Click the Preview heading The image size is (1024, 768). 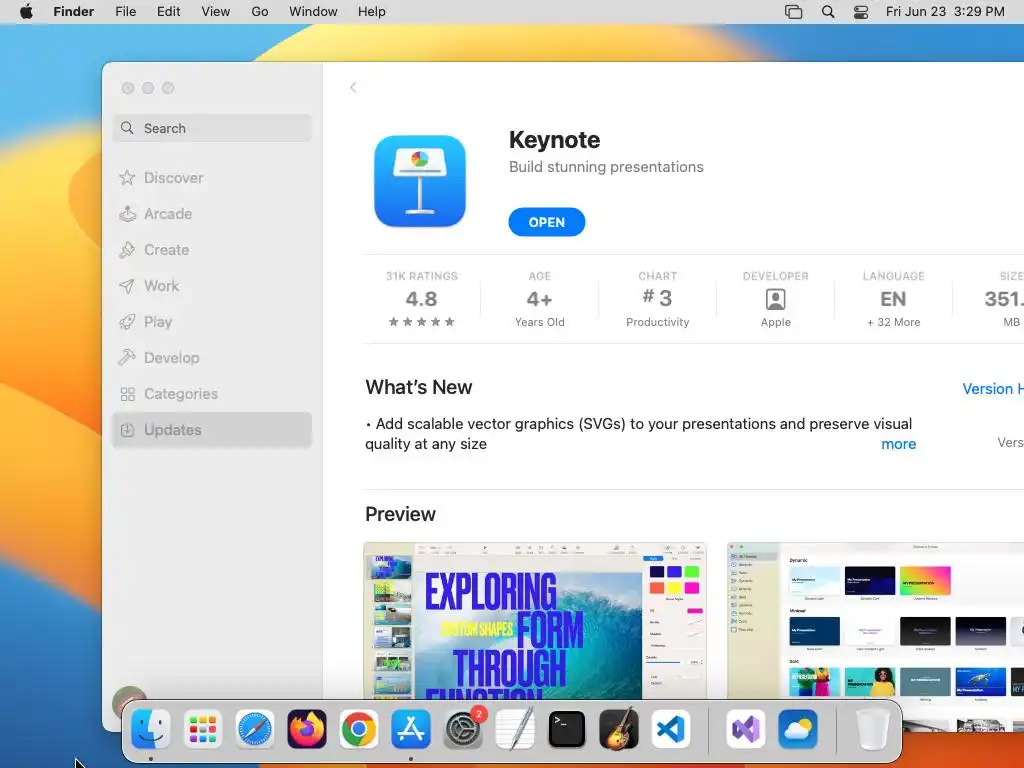400,514
